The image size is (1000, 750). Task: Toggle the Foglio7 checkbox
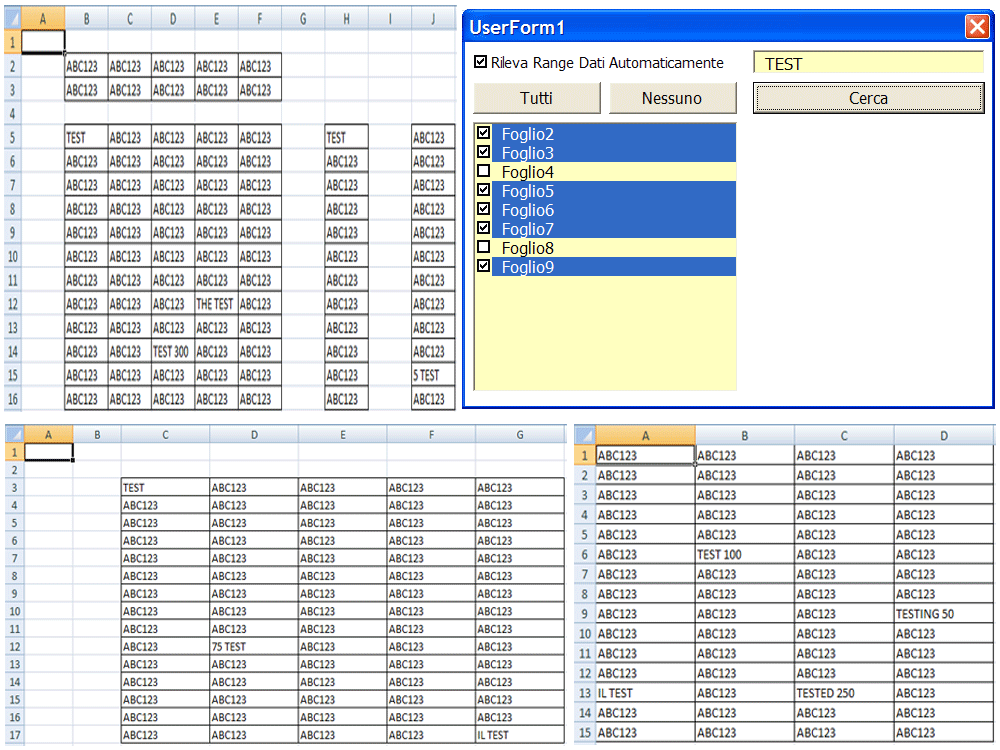(x=485, y=228)
